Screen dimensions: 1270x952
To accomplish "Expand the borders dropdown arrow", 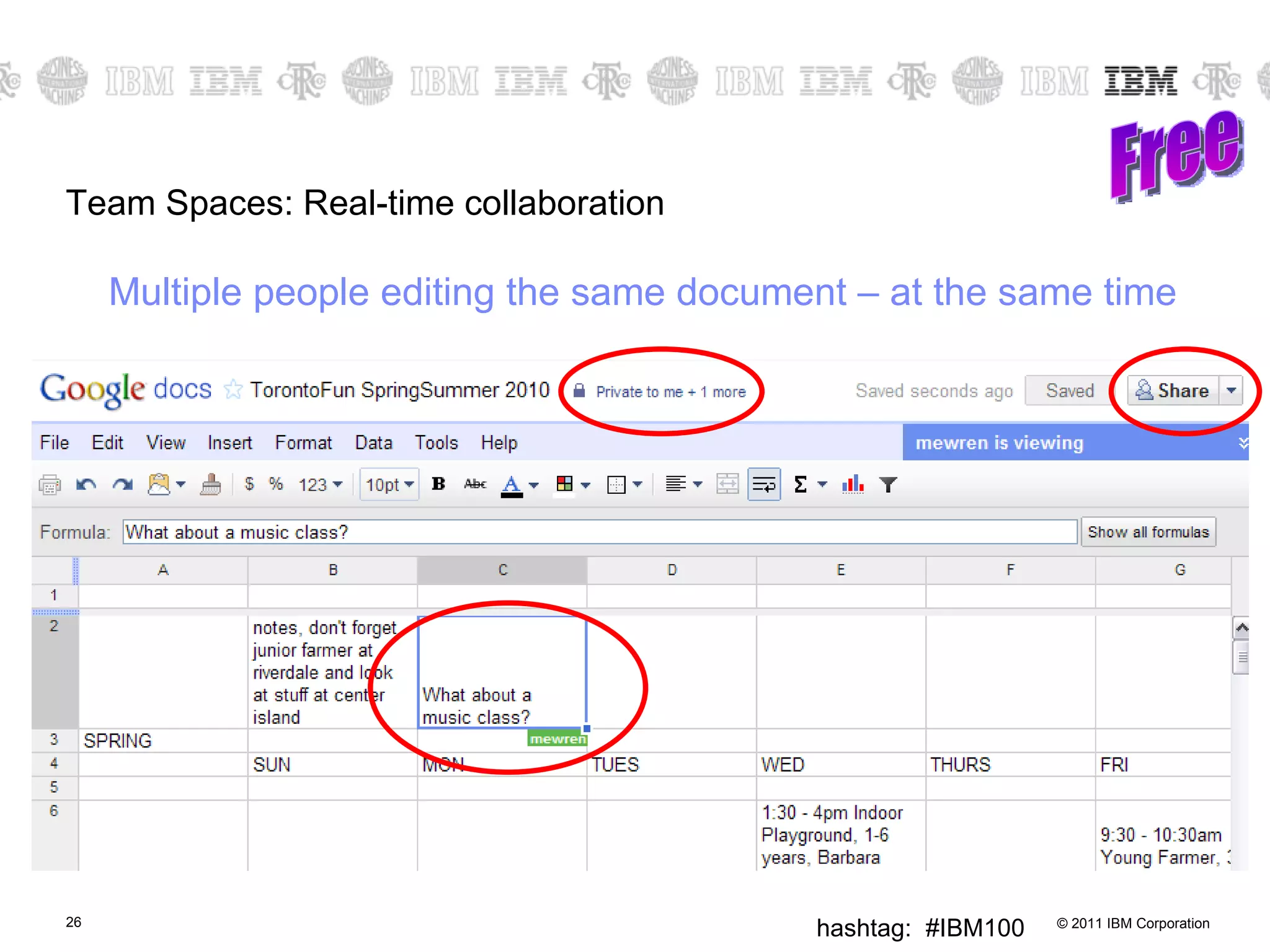I will point(637,485).
